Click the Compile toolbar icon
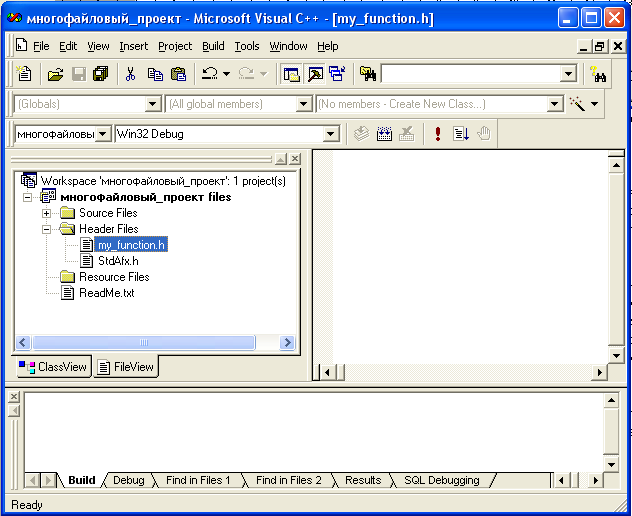Screen dimensions: 632x516 pyautogui.click(x=362, y=133)
